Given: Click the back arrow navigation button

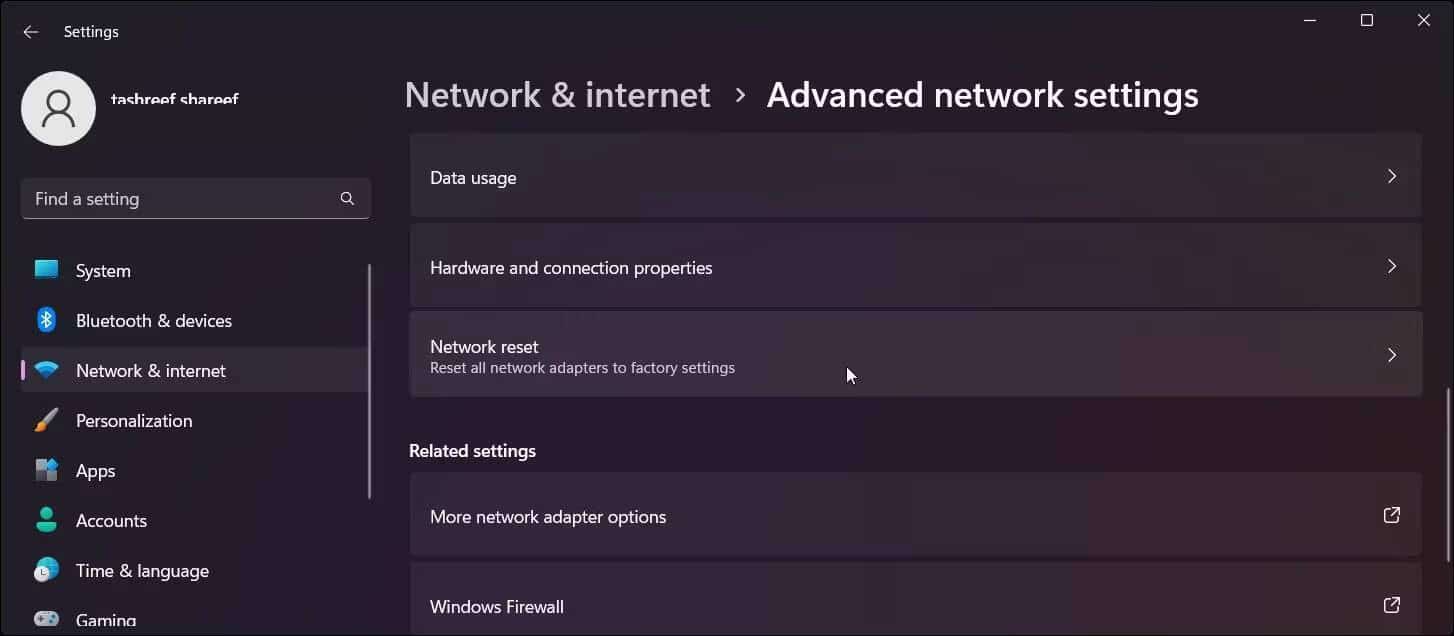Looking at the screenshot, I should (30, 31).
